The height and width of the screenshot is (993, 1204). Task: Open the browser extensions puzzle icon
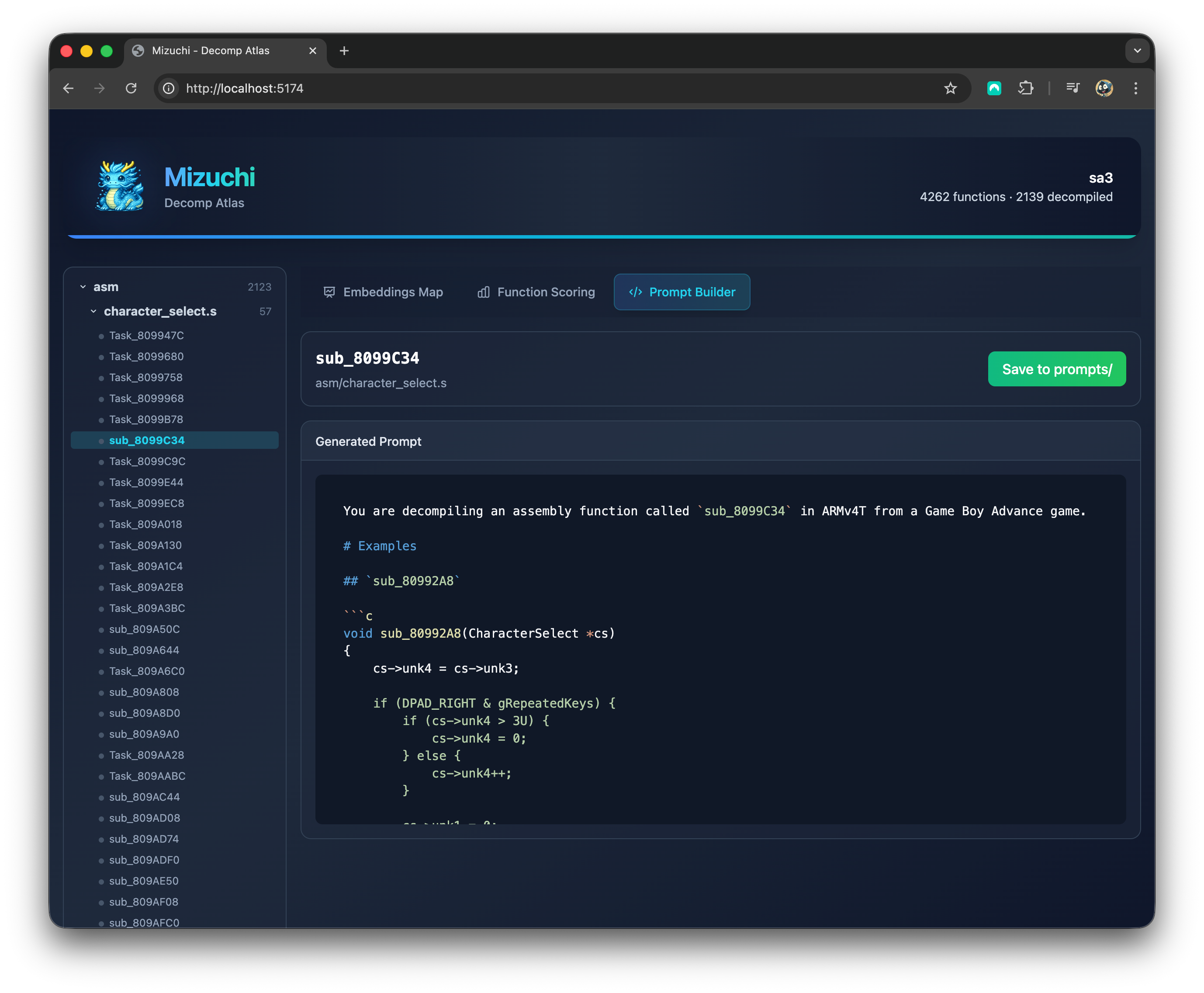pos(1026,88)
